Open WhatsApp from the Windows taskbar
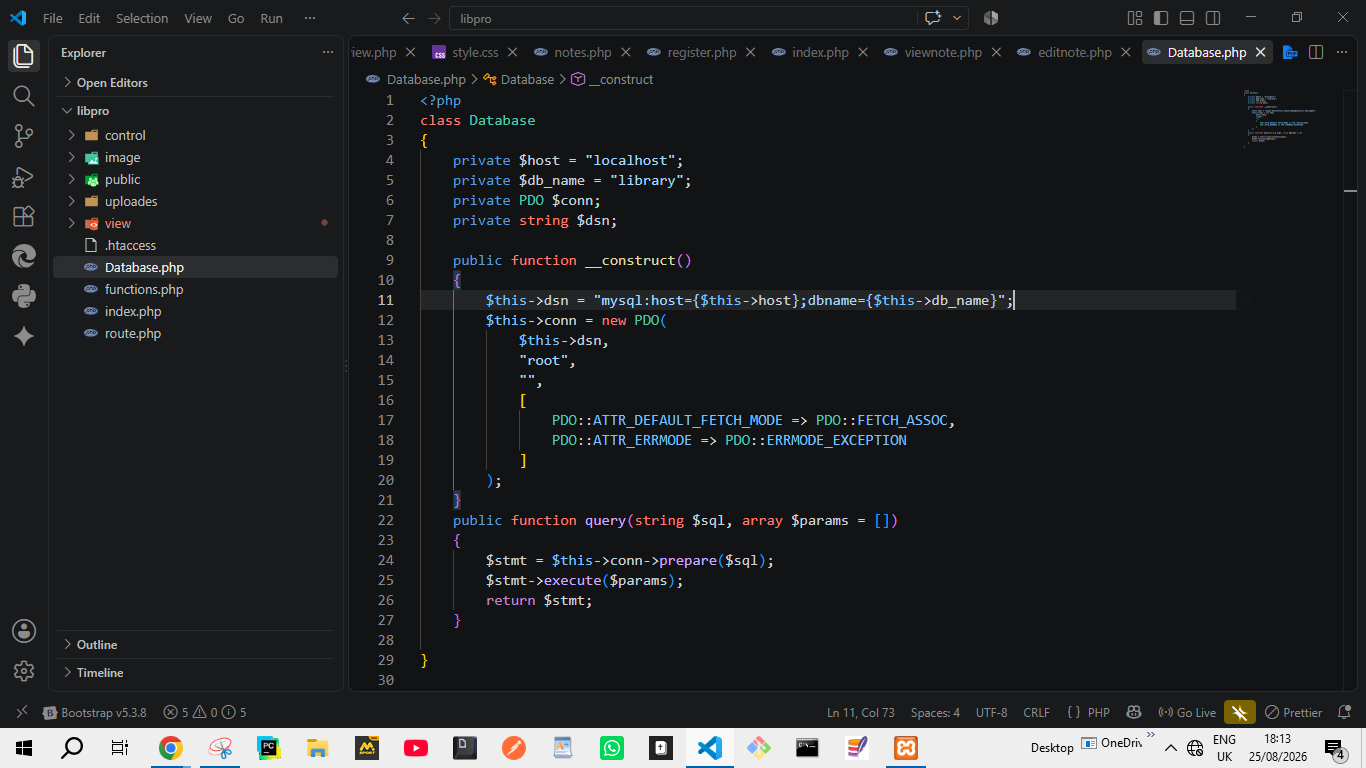This screenshot has height=768, width=1366. (x=611, y=747)
